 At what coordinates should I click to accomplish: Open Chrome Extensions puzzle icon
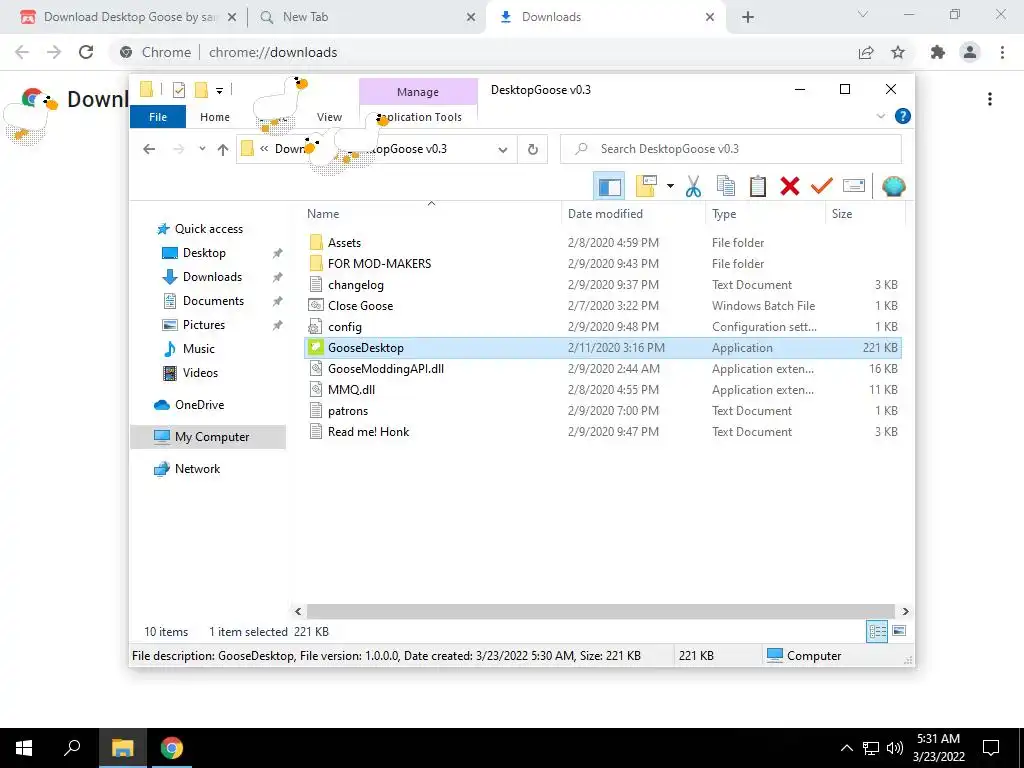(x=938, y=52)
